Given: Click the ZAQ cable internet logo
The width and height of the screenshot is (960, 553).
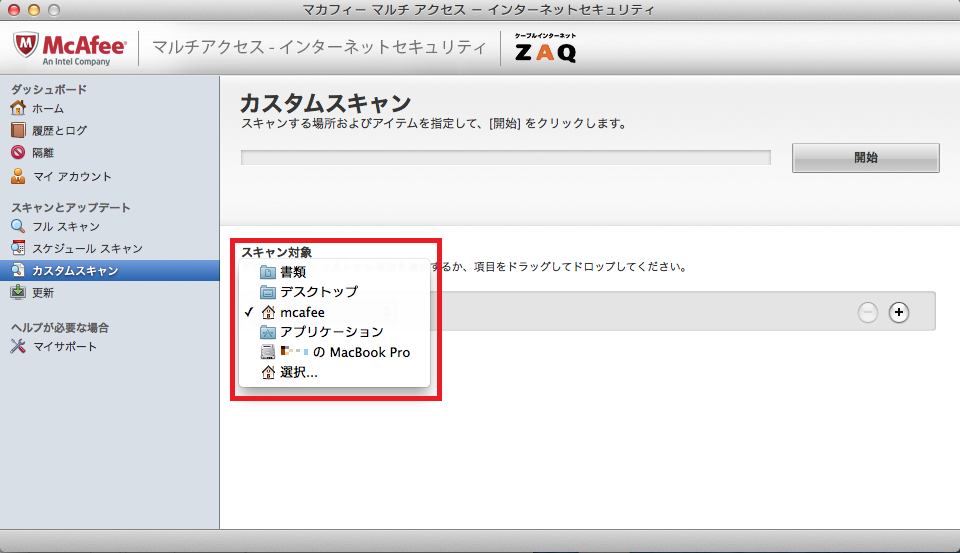Looking at the screenshot, I should click(x=545, y=48).
